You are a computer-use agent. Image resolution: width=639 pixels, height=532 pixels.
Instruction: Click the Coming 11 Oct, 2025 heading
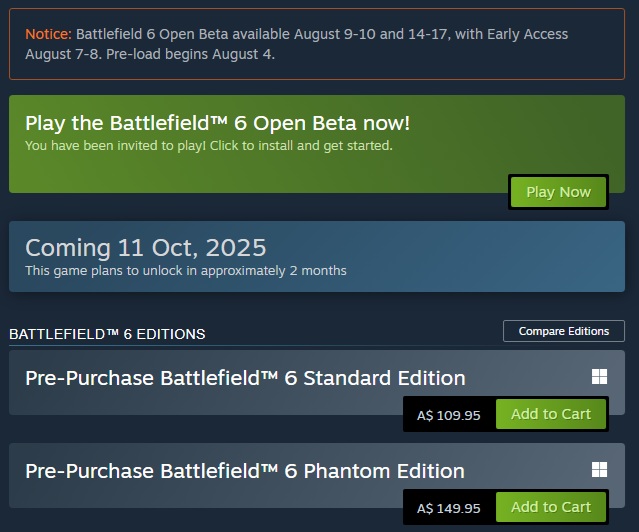(x=145, y=248)
